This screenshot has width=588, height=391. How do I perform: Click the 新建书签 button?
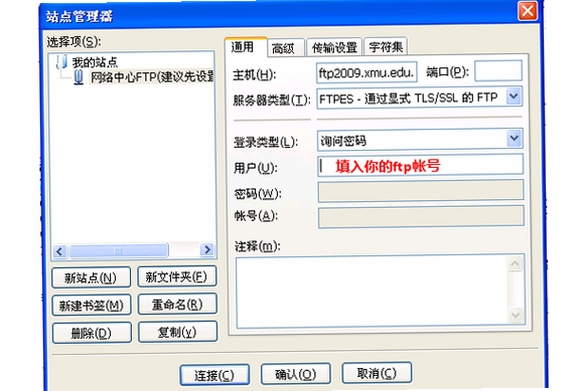[x=92, y=305]
